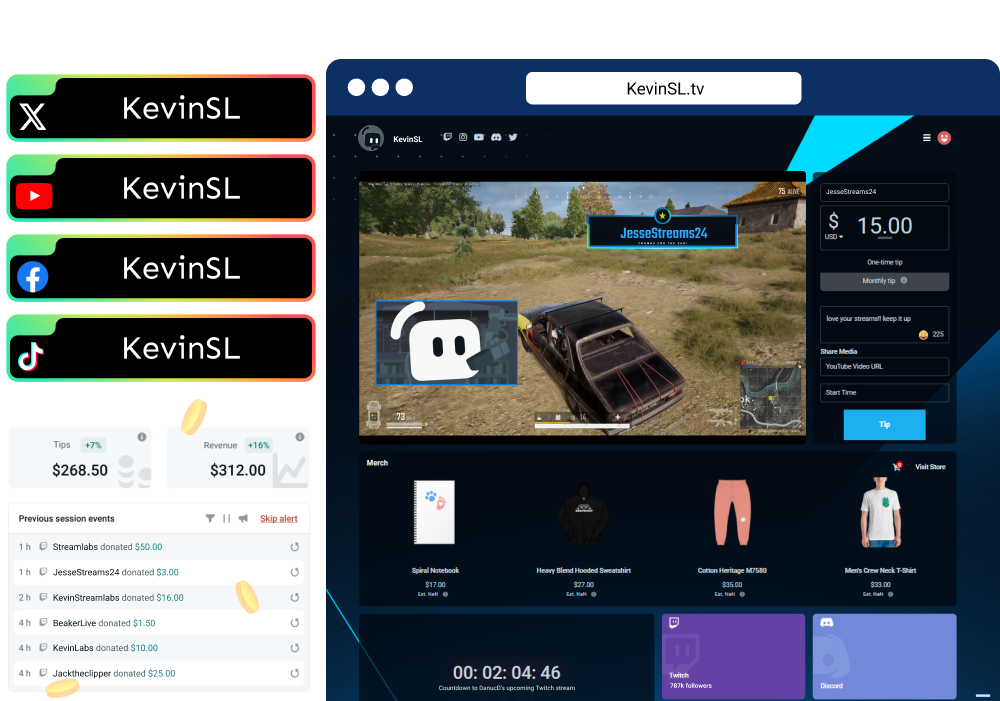Click the Twitter bird icon in header
Viewport: 1000px width, 701px height.
pyautogui.click(x=513, y=137)
